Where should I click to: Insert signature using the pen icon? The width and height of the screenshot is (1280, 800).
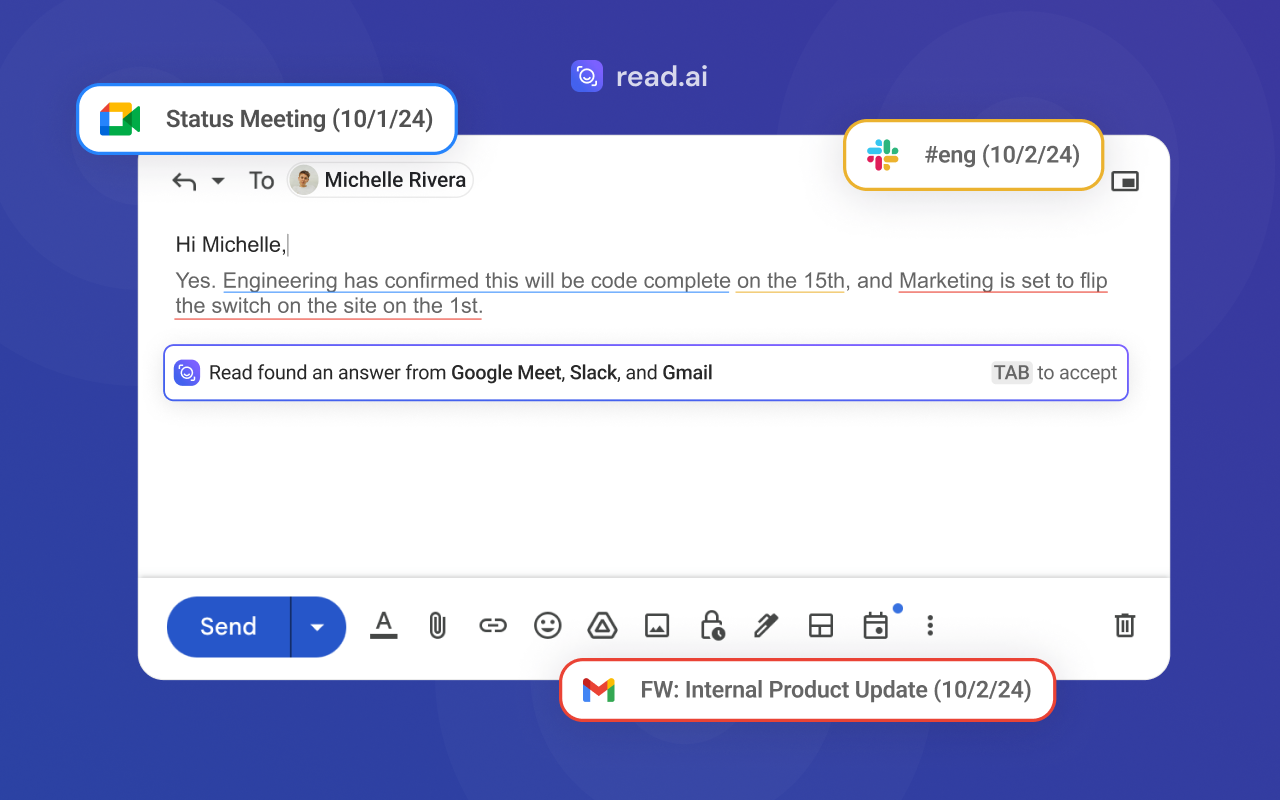766,626
